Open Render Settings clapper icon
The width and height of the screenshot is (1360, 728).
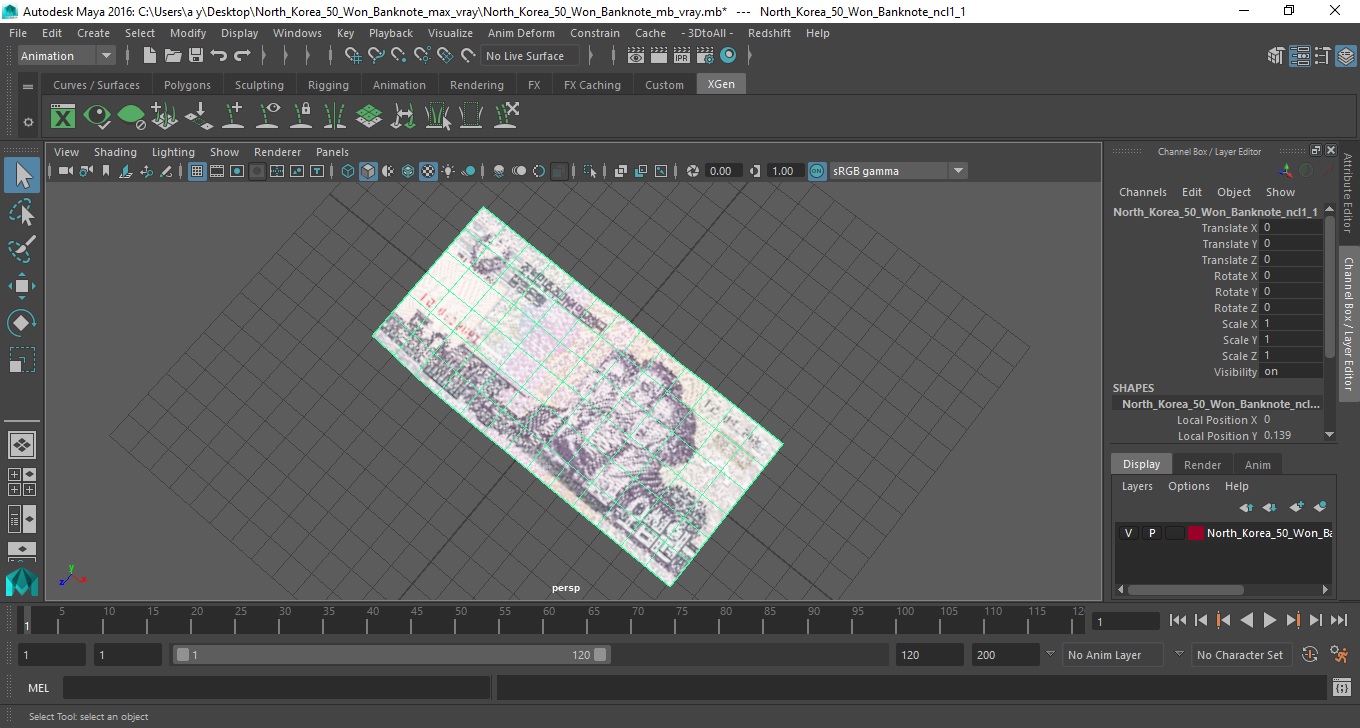[705, 56]
